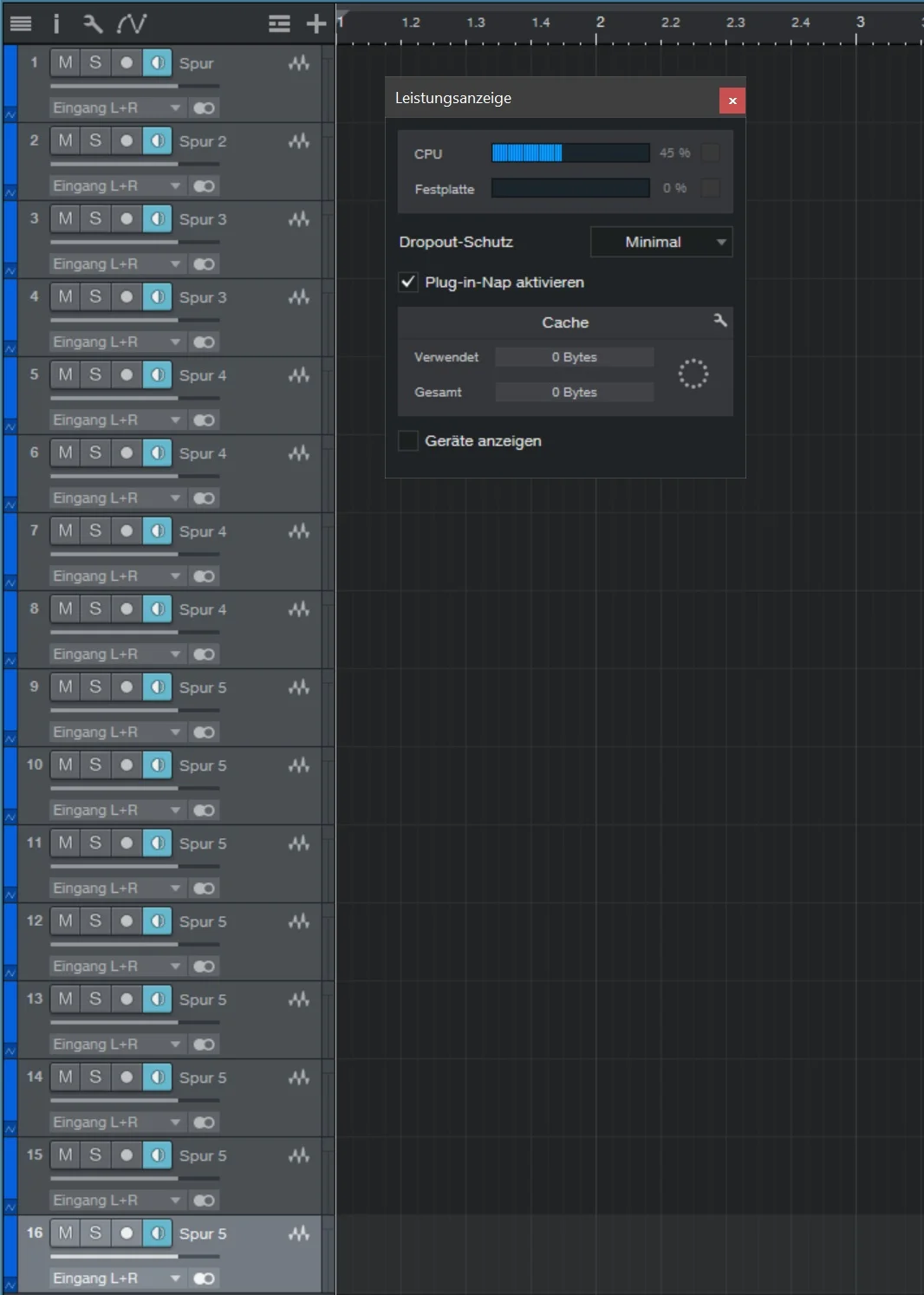
Task: Mute track 13
Action: 65,999
